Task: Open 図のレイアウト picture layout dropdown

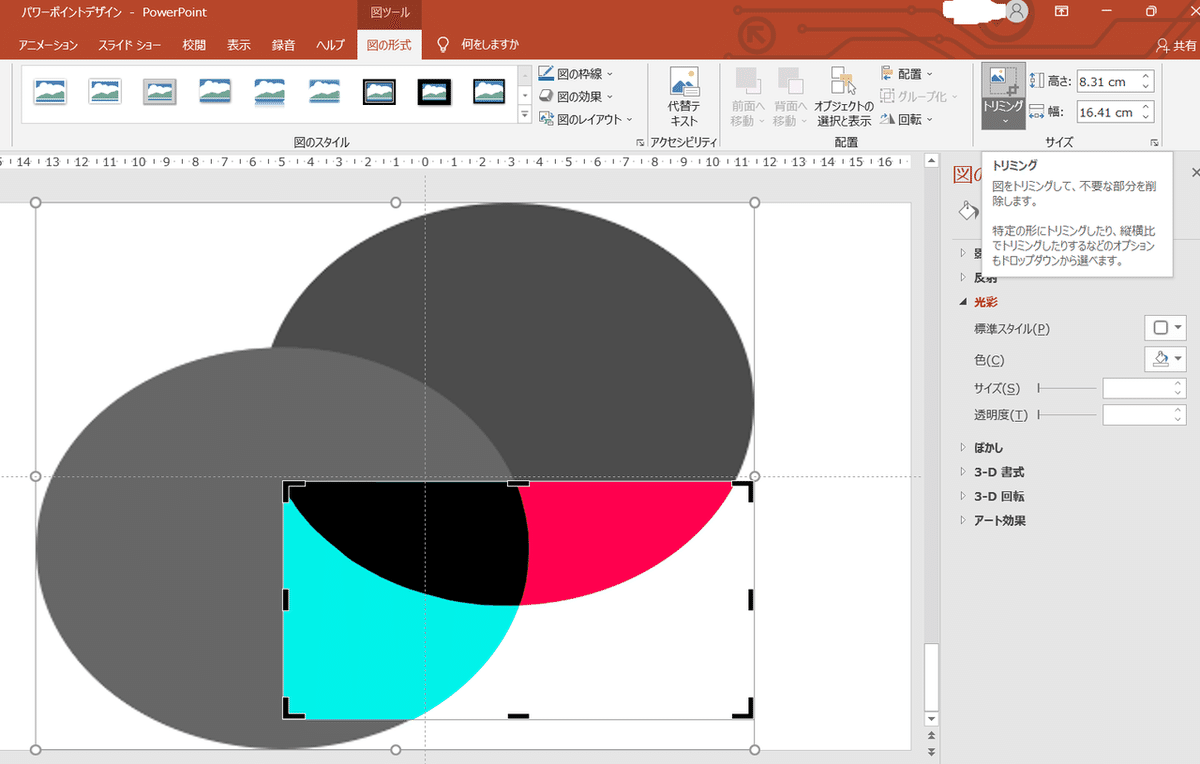Action: click(x=586, y=119)
